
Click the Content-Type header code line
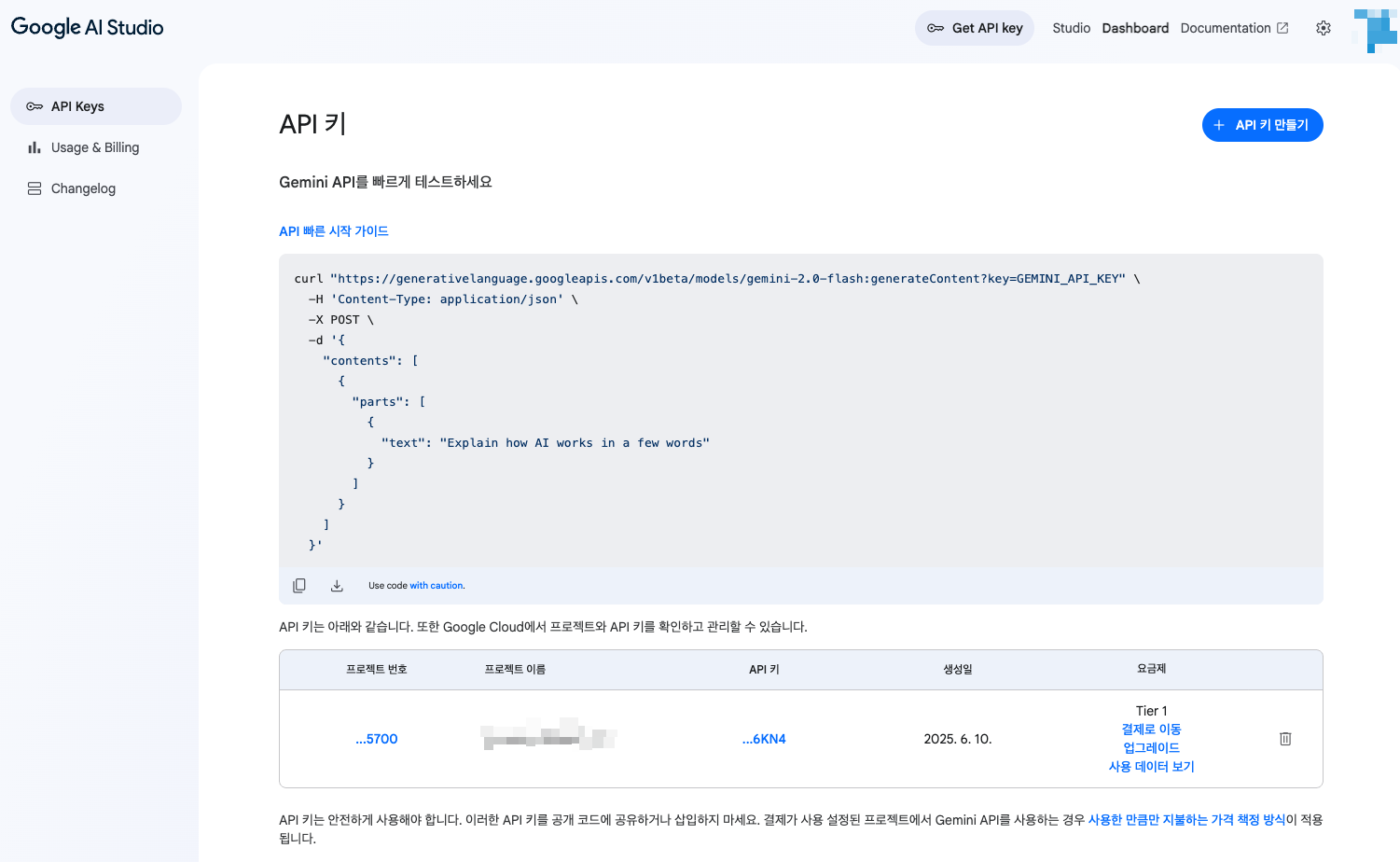[443, 299]
